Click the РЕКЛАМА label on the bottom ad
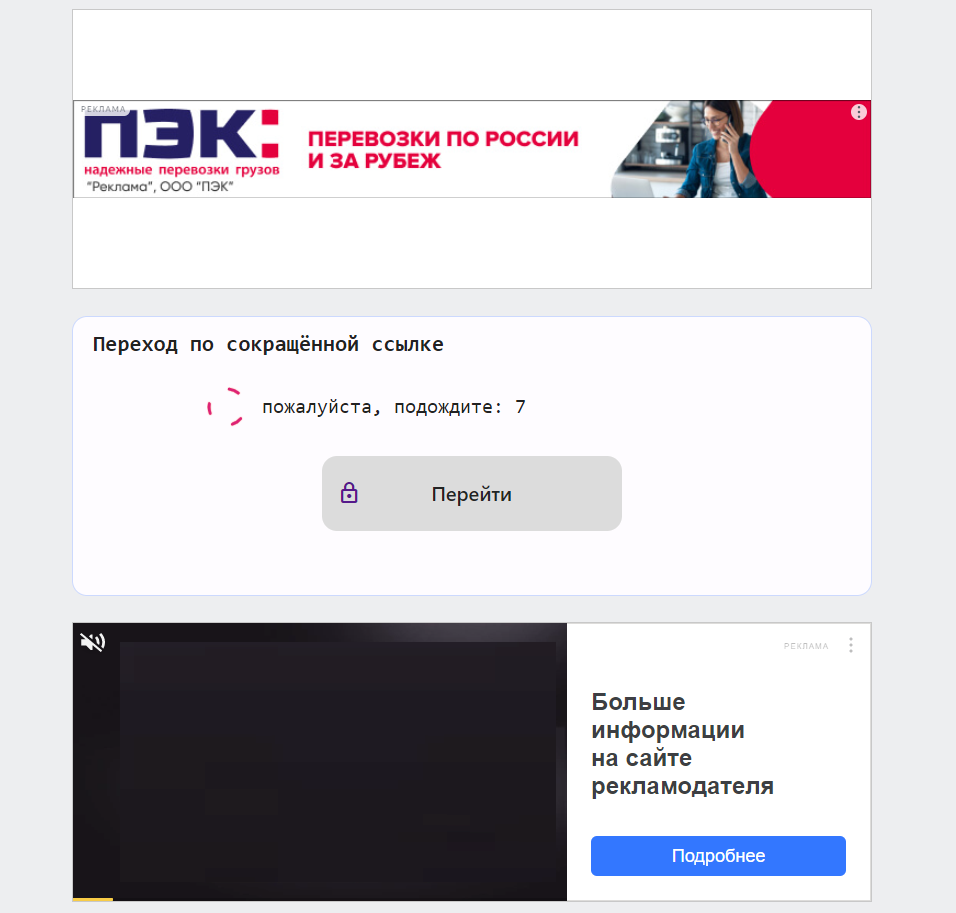 pos(806,646)
